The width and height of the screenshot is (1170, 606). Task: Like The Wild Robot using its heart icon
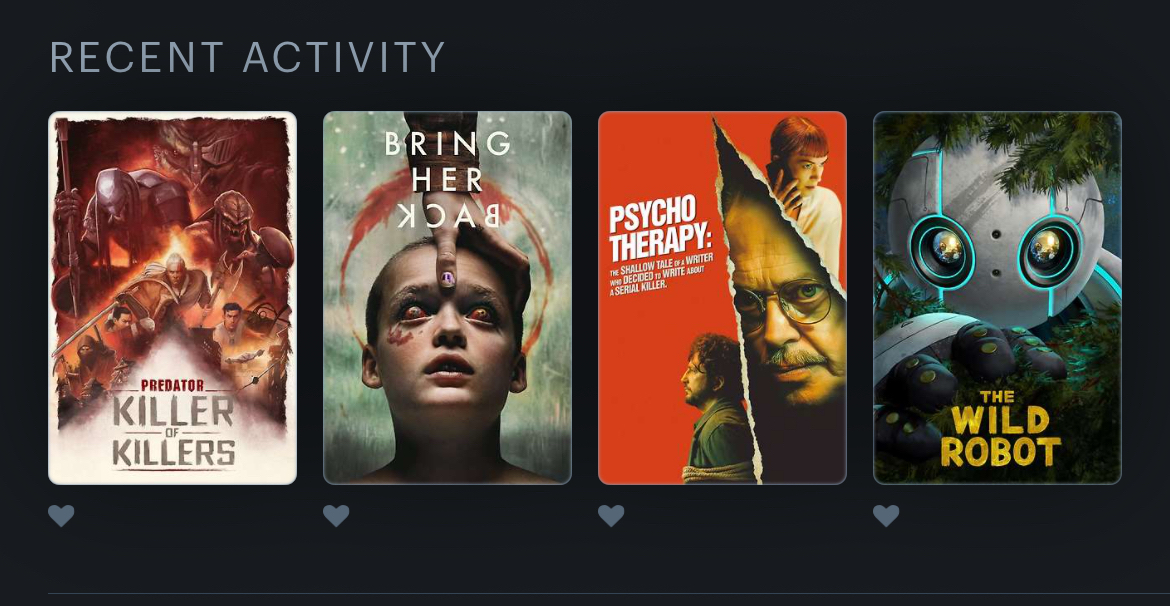tap(886, 516)
